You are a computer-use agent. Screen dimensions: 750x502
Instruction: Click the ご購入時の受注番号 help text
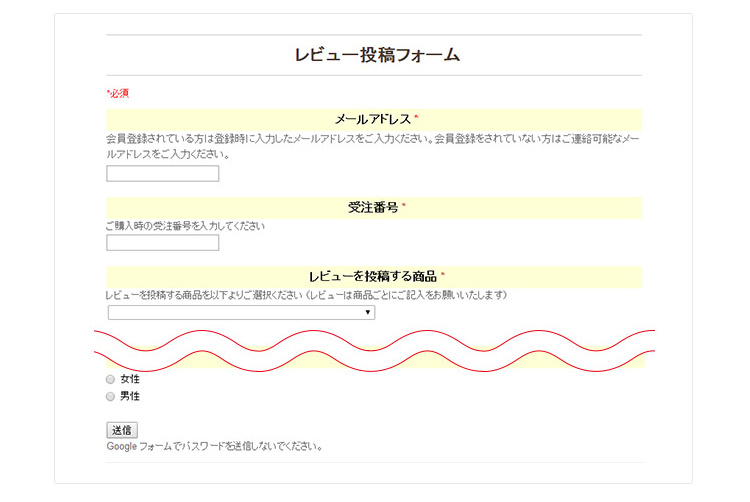(185, 226)
